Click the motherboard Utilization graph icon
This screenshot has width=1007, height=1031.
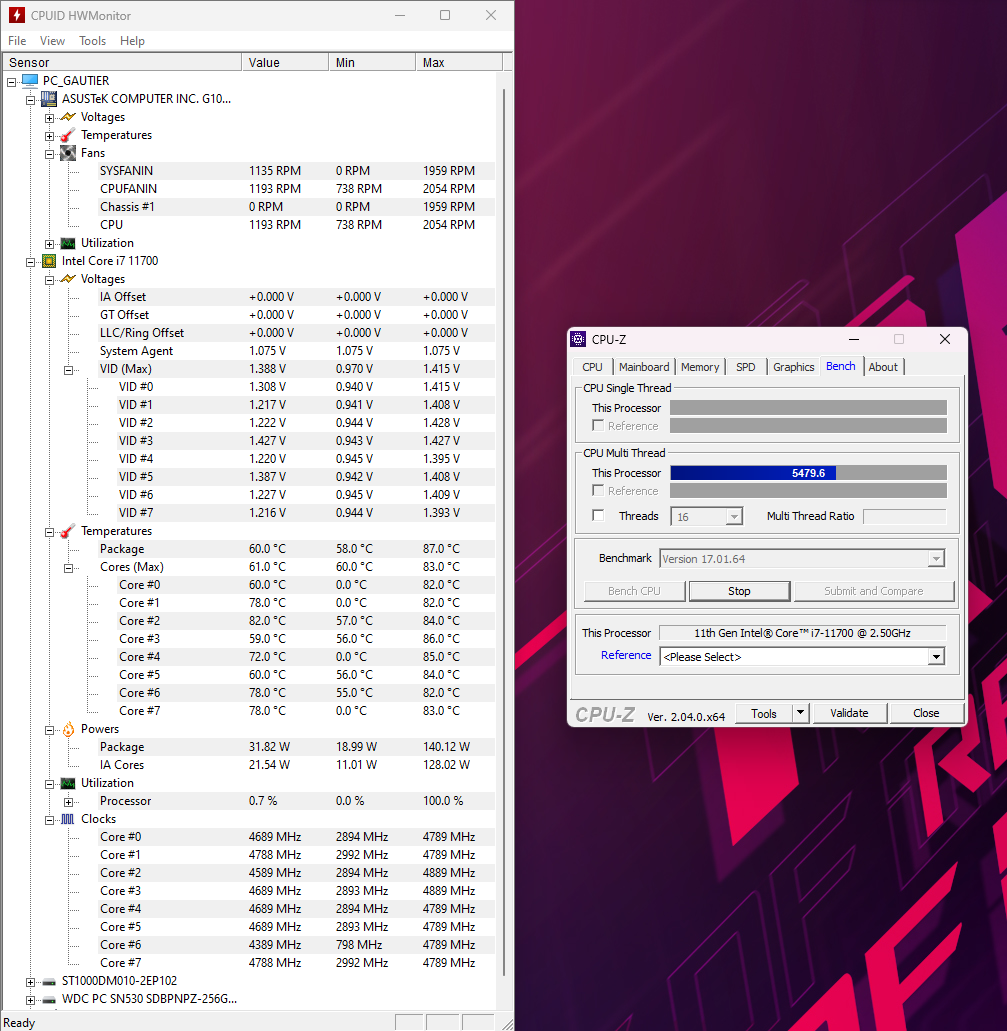(x=68, y=243)
